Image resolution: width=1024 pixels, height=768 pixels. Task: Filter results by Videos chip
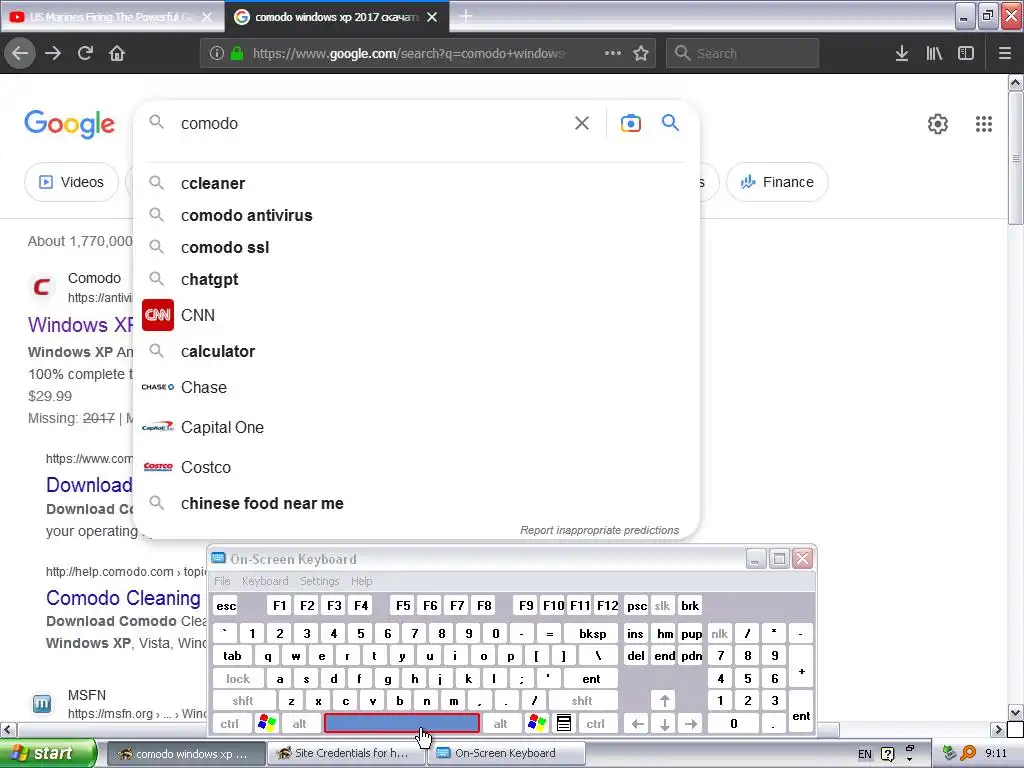(x=72, y=182)
